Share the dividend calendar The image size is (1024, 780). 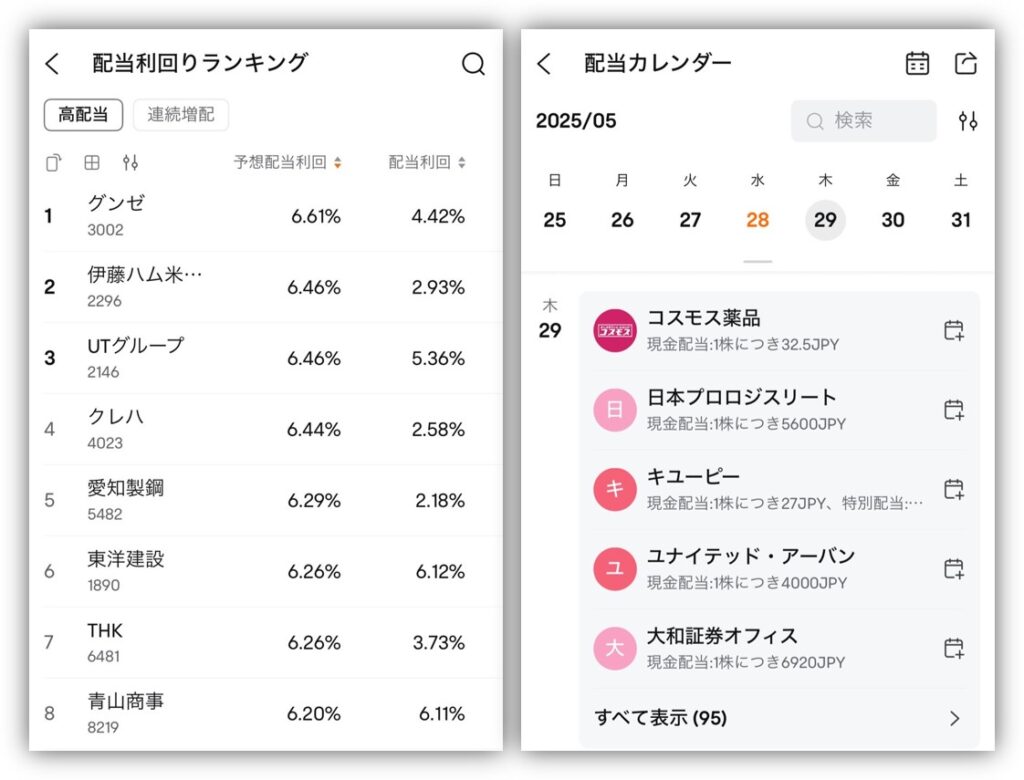tap(965, 63)
